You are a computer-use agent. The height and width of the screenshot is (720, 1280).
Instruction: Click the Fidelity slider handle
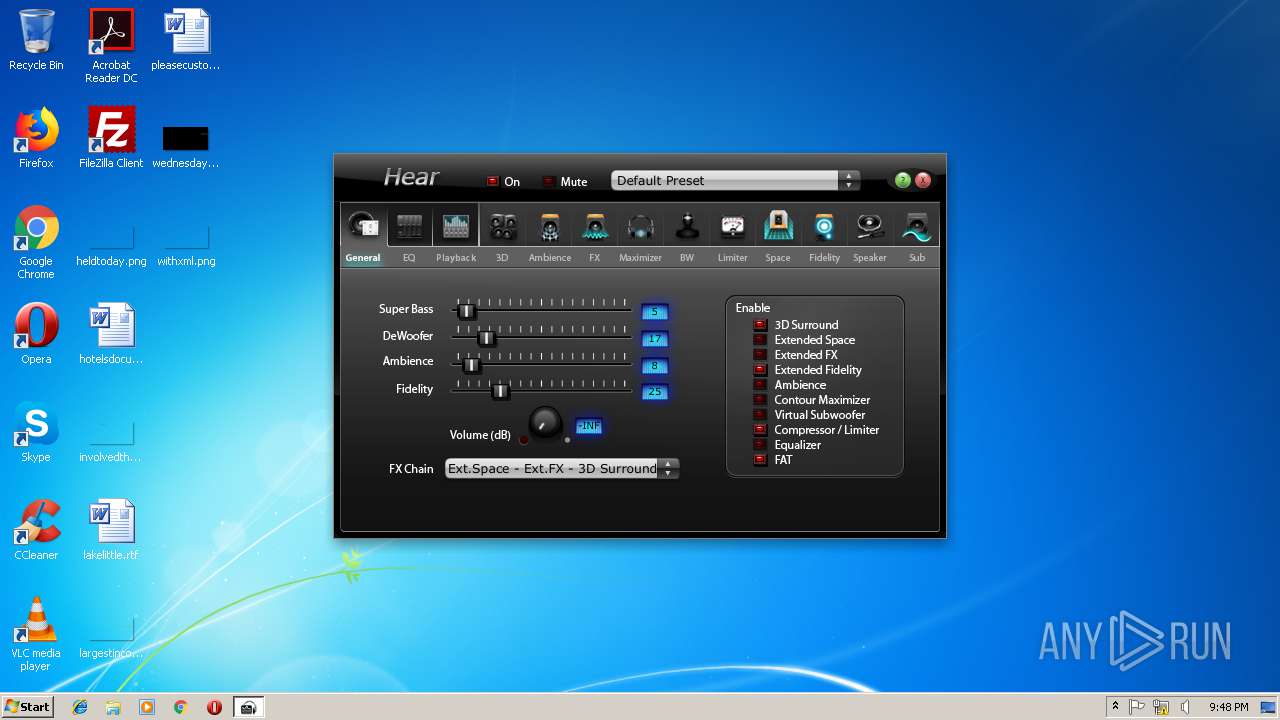pos(501,391)
